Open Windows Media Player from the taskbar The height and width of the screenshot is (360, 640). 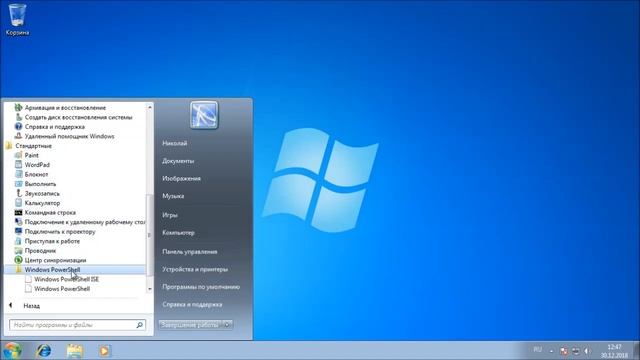pos(104,350)
